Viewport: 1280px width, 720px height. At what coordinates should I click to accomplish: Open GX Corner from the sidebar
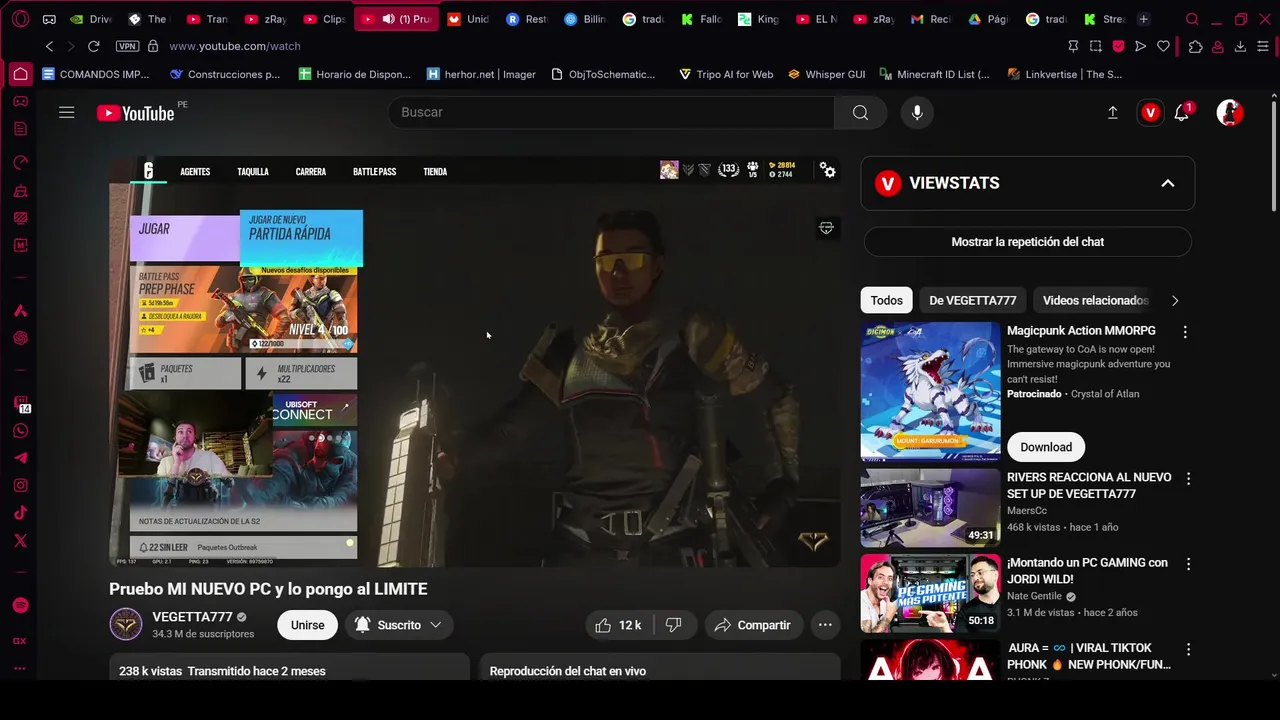(20, 641)
